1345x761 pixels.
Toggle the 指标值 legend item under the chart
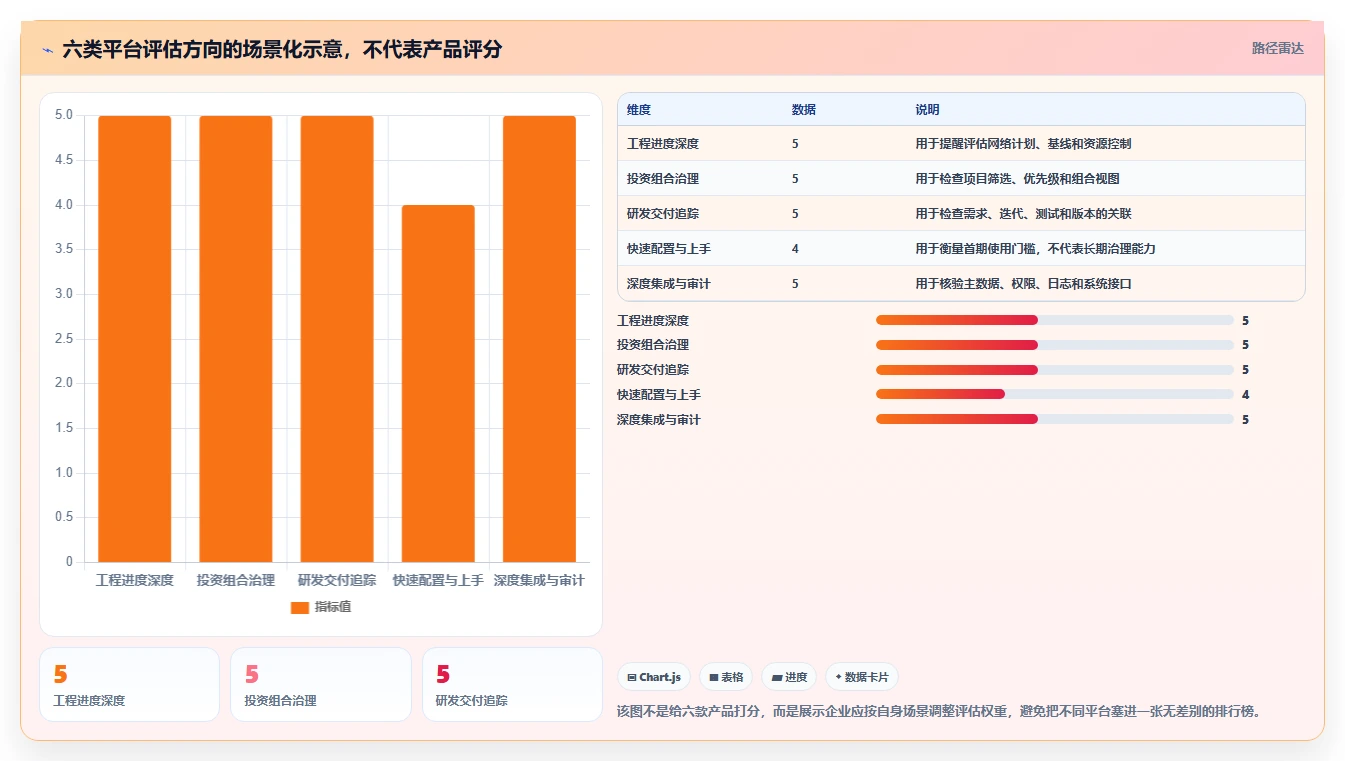[320, 607]
